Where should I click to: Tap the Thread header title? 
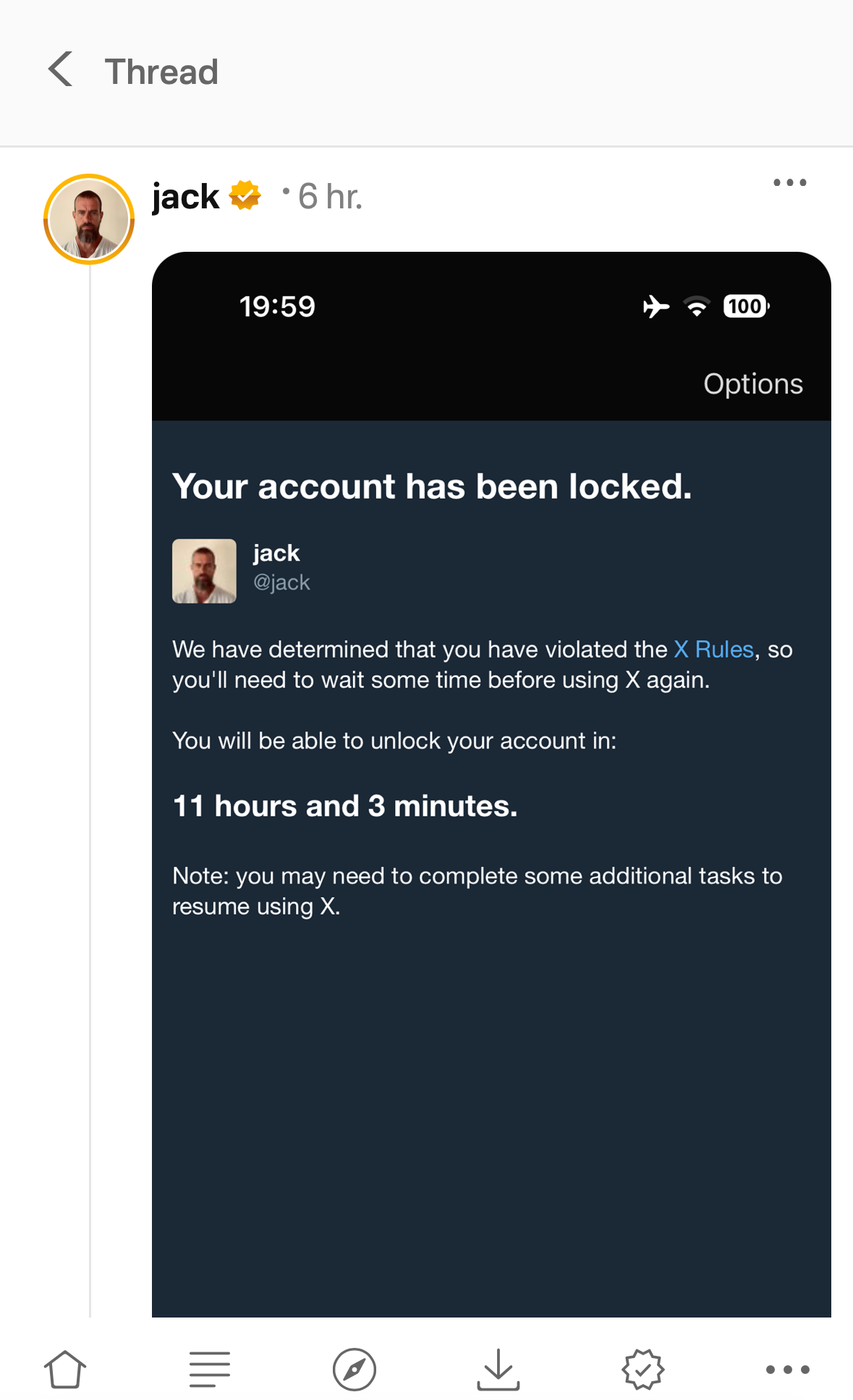[161, 72]
